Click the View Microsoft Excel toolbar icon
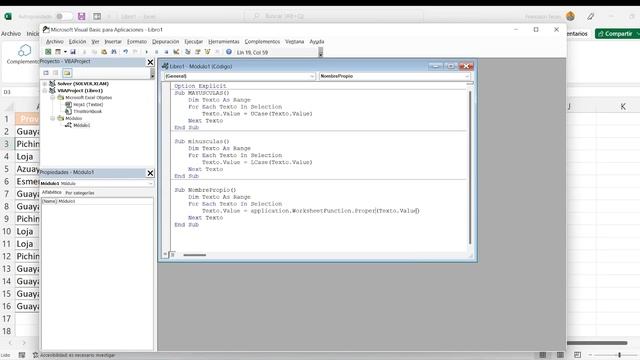 click(48, 52)
